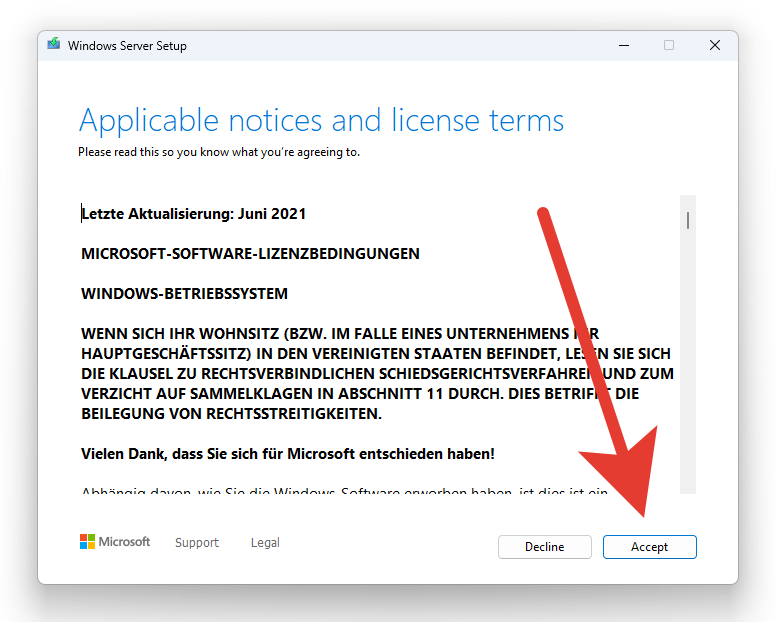
Task: Click 'Please read this so you know' subtitle
Action: 219,152
